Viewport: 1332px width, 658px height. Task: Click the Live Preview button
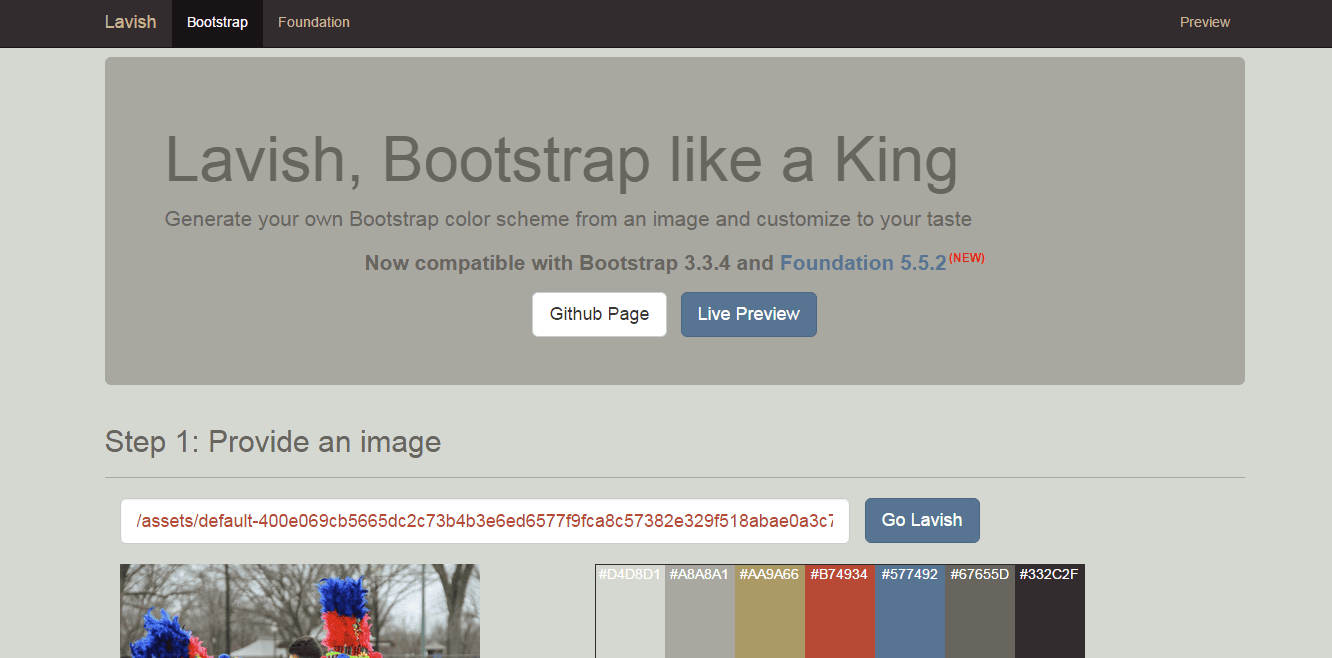pyautogui.click(x=749, y=314)
